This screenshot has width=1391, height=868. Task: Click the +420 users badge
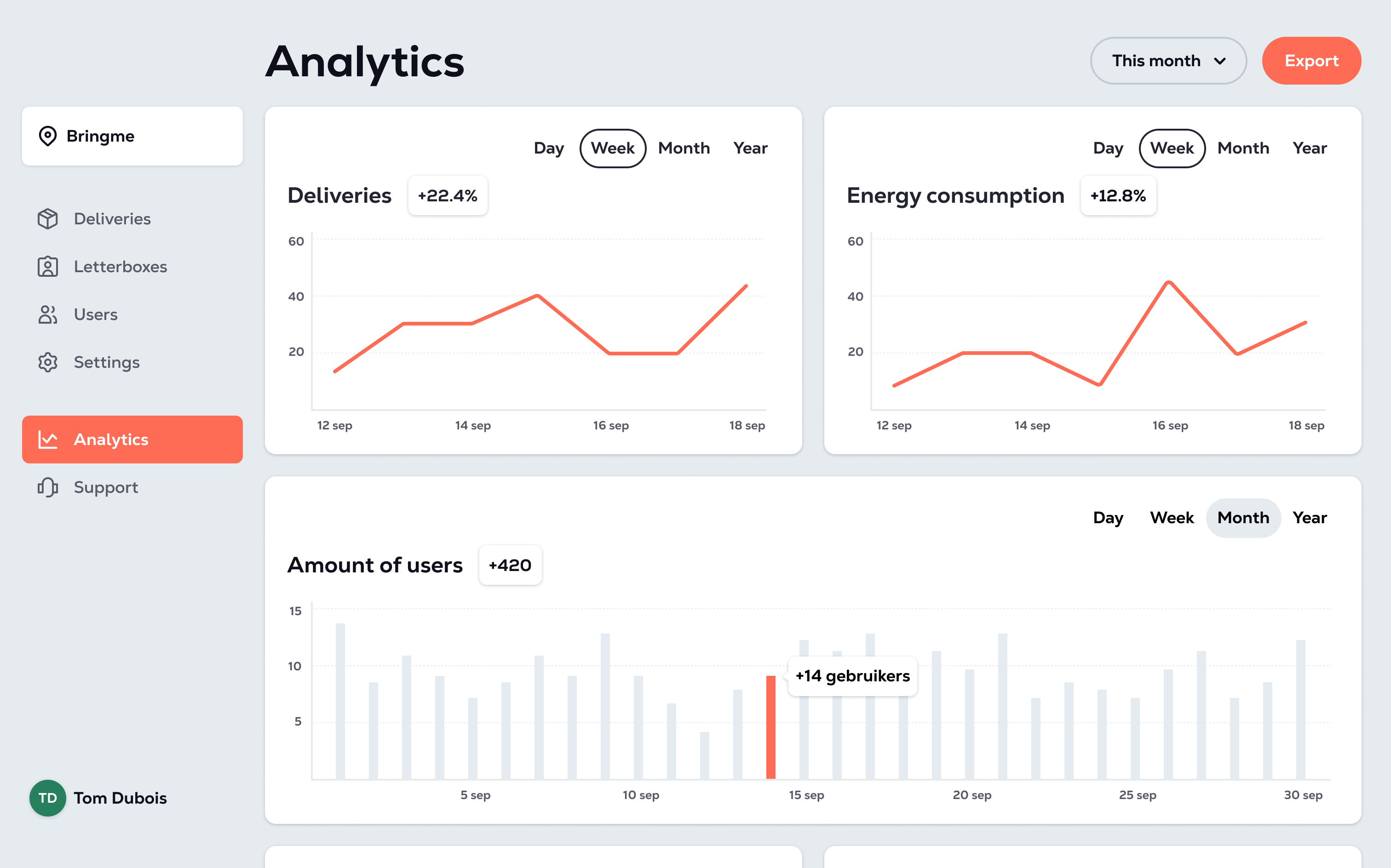pyautogui.click(x=510, y=565)
